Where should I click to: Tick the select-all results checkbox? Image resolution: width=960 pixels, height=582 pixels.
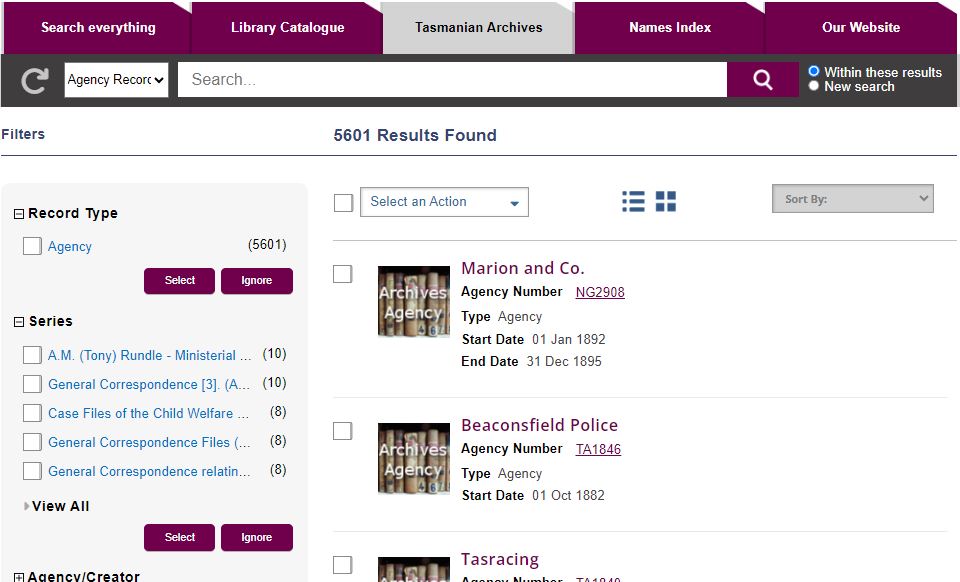click(x=344, y=203)
